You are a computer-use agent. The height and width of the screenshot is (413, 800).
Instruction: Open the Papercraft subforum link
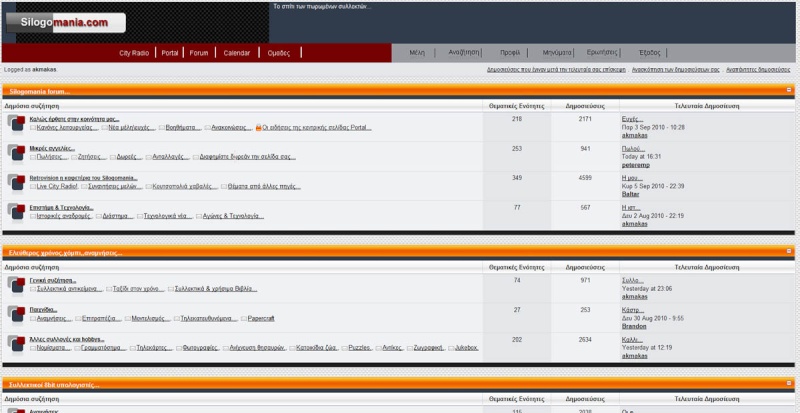(x=261, y=317)
